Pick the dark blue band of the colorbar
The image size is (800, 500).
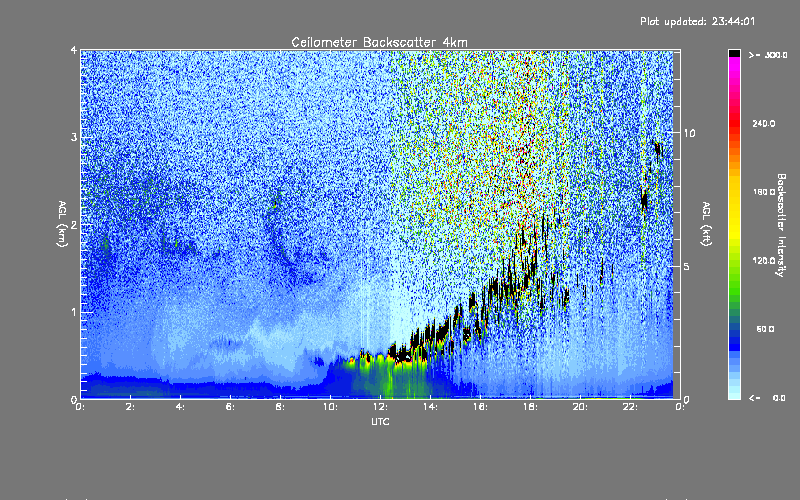[734, 339]
